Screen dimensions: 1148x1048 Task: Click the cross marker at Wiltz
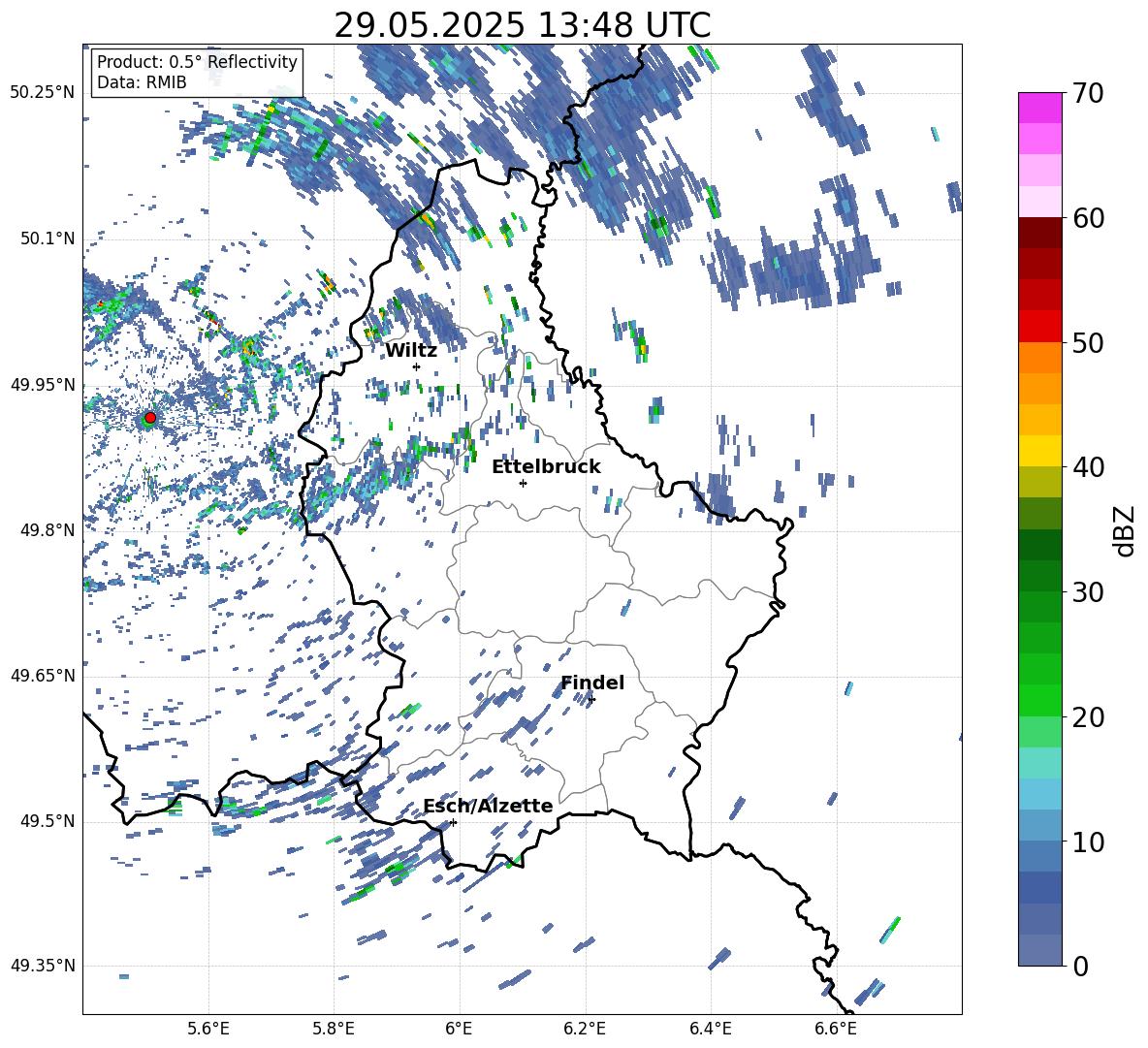pyautogui.click(x=417, y=366)
